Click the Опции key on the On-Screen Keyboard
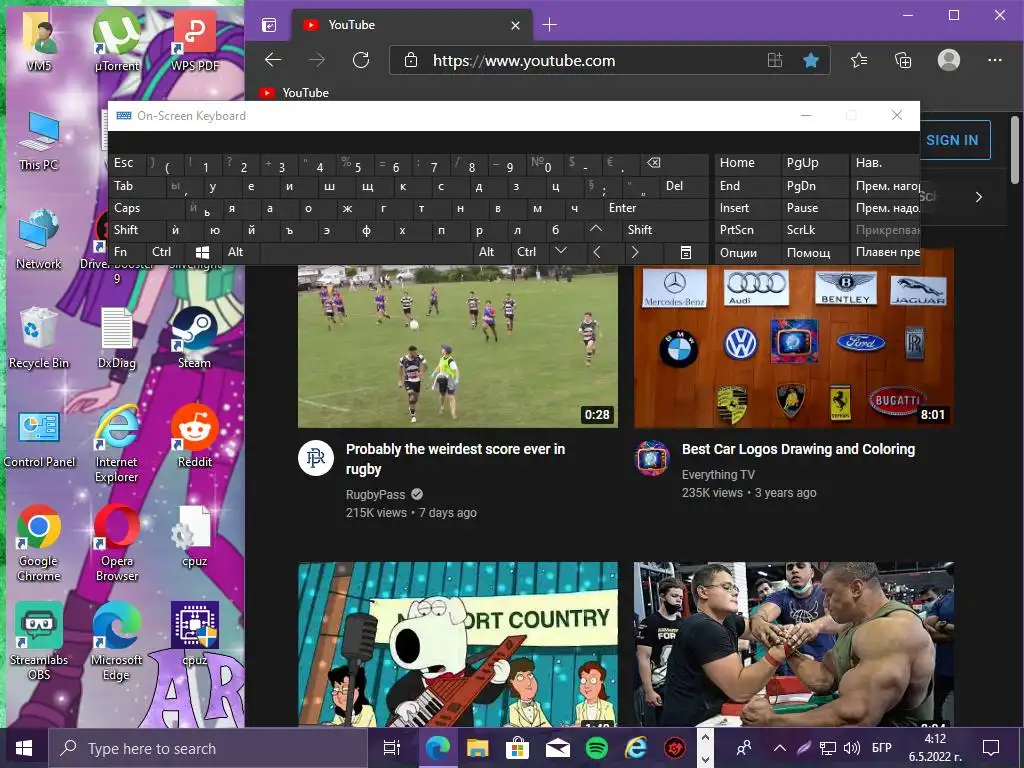This screenshot has height=768, width=1024. click(x=747, y=253)
